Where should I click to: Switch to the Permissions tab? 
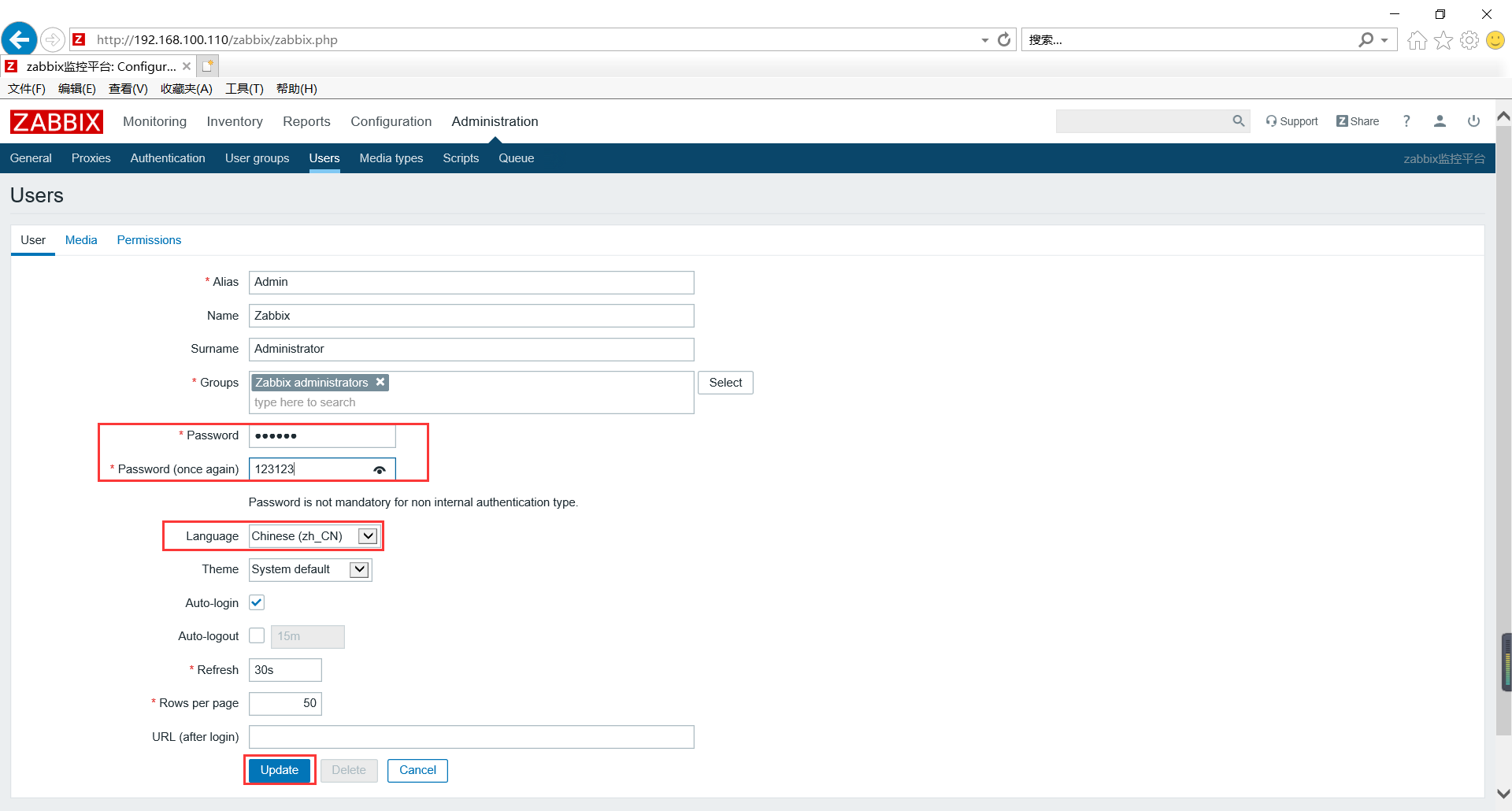coord(149,240)
